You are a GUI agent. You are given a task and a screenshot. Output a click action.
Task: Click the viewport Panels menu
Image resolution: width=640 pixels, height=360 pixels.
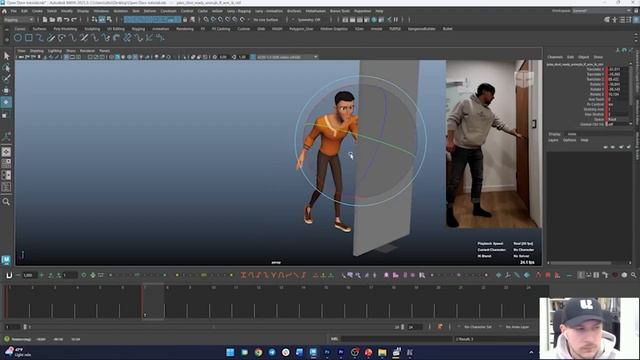pyautogui.click(x=104, y=51)
